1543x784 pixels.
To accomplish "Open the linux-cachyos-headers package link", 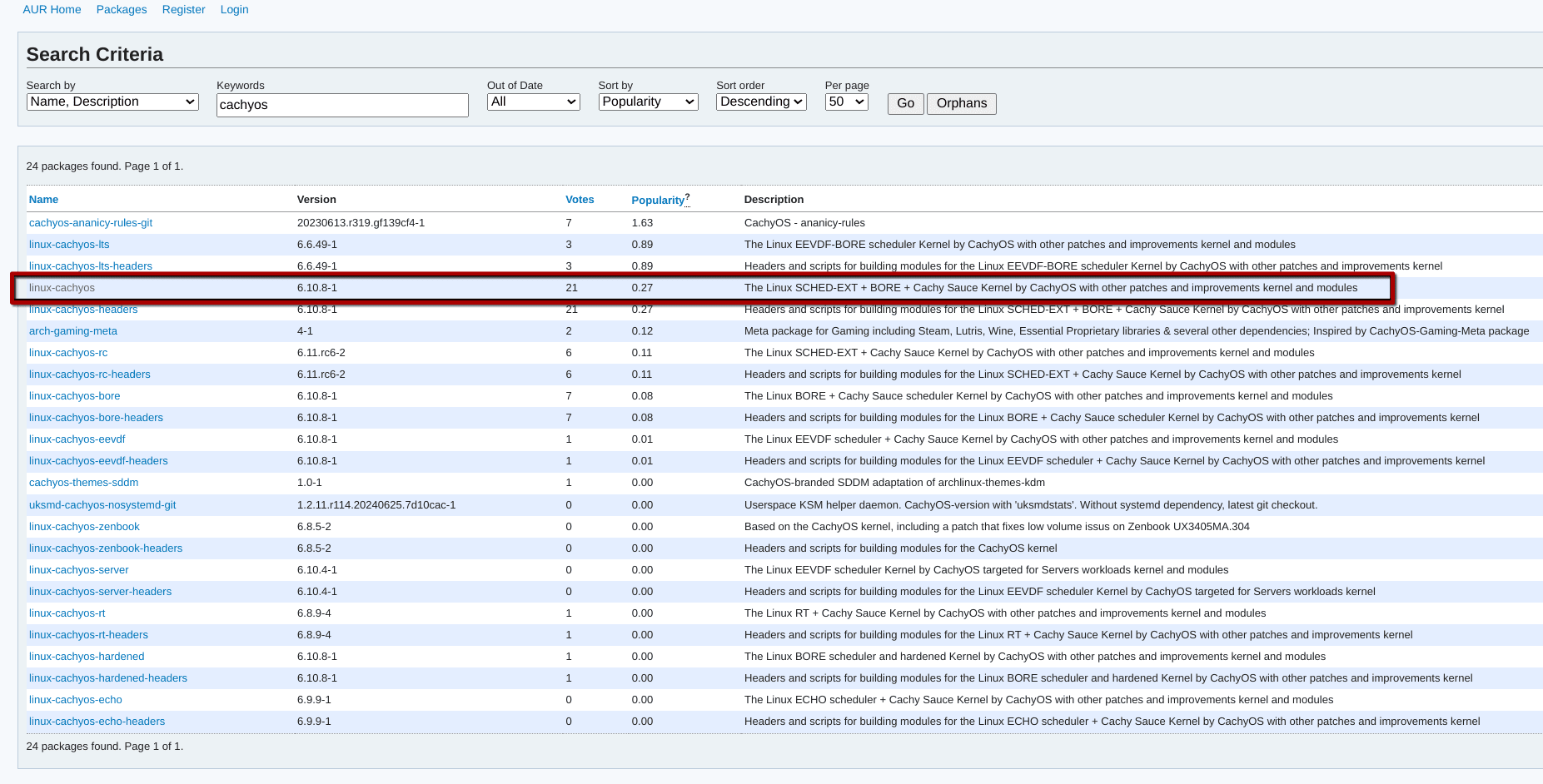I will tap(83, 310).
